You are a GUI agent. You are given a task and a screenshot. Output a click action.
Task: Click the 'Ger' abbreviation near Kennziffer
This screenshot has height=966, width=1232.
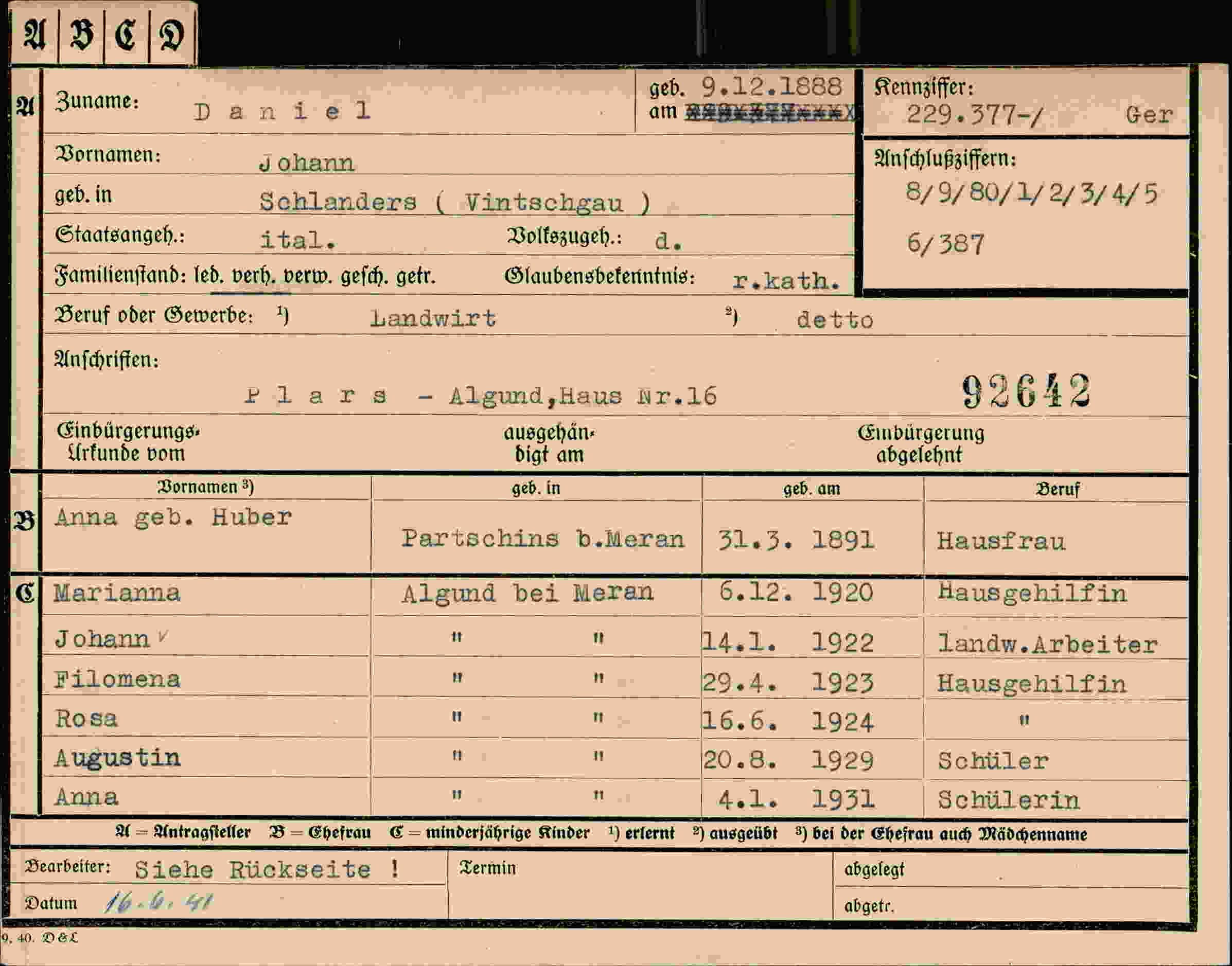[x=1149, y=115]
